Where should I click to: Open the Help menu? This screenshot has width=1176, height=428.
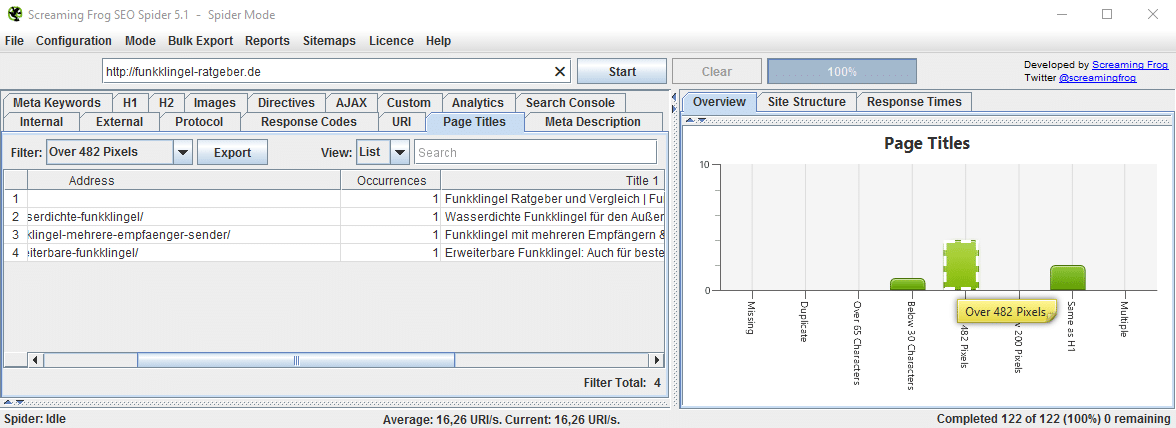point(439,41)
